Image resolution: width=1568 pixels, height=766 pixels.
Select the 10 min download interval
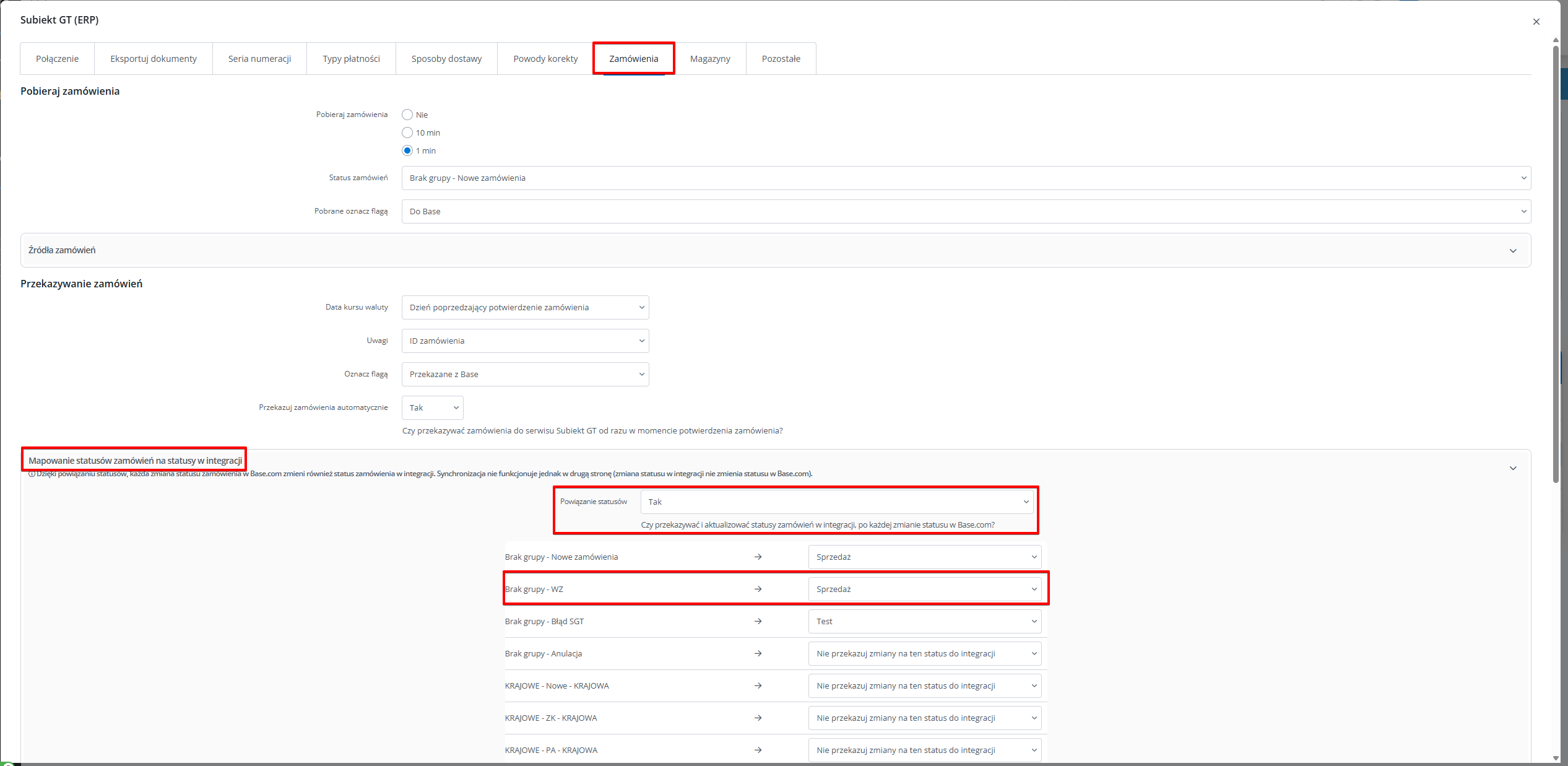pos(407,133)
